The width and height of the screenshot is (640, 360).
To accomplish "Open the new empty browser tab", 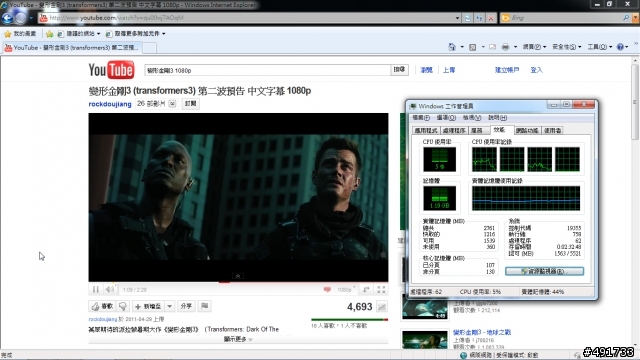I will click(149, 48).
